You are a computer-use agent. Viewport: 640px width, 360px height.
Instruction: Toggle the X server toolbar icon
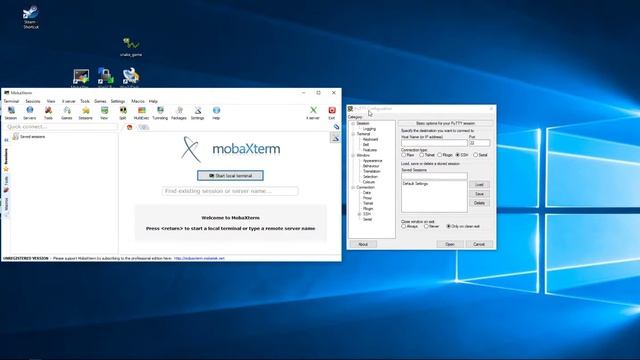point(313,113)
